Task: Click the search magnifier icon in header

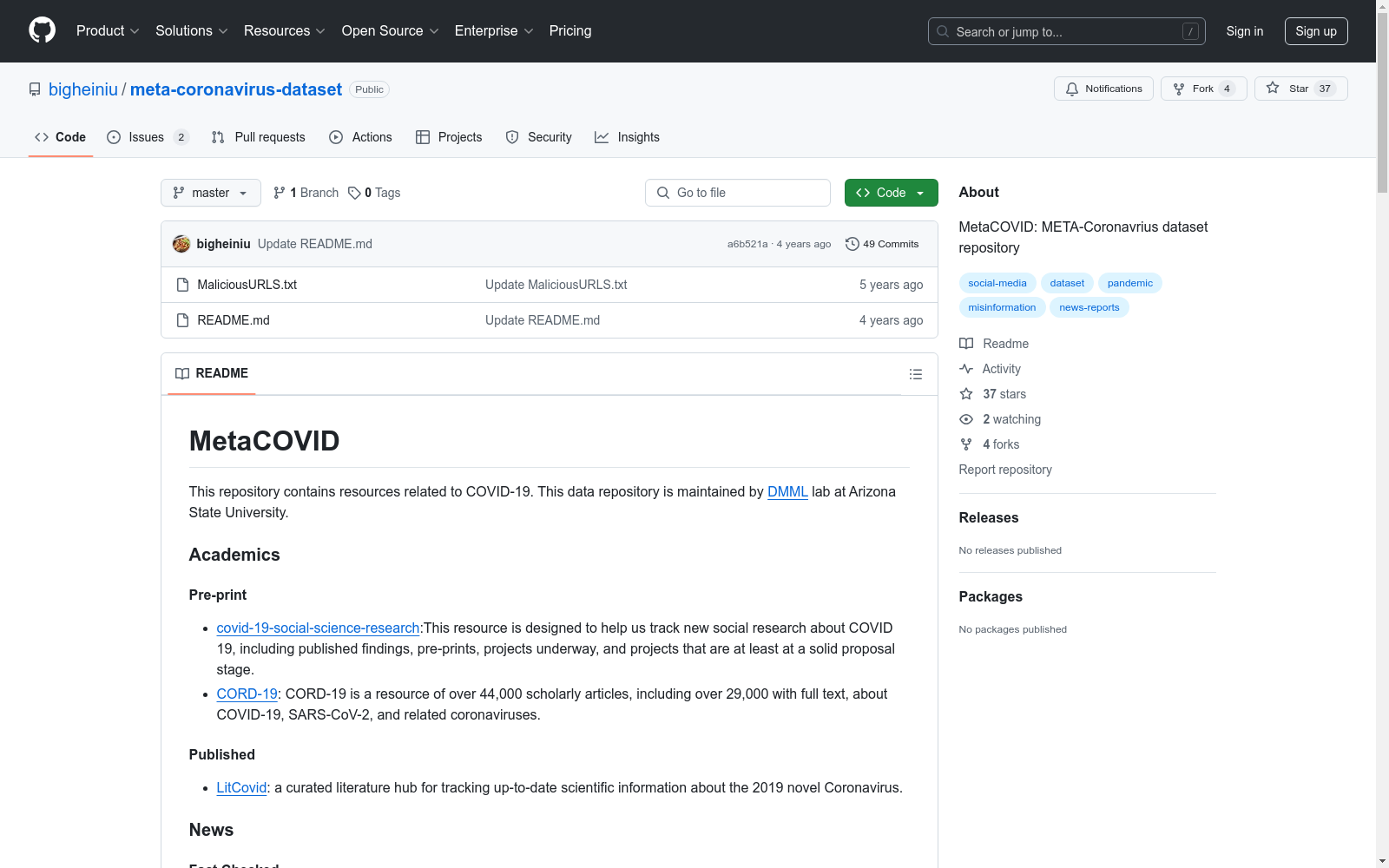Action: [x=943, y=31]
